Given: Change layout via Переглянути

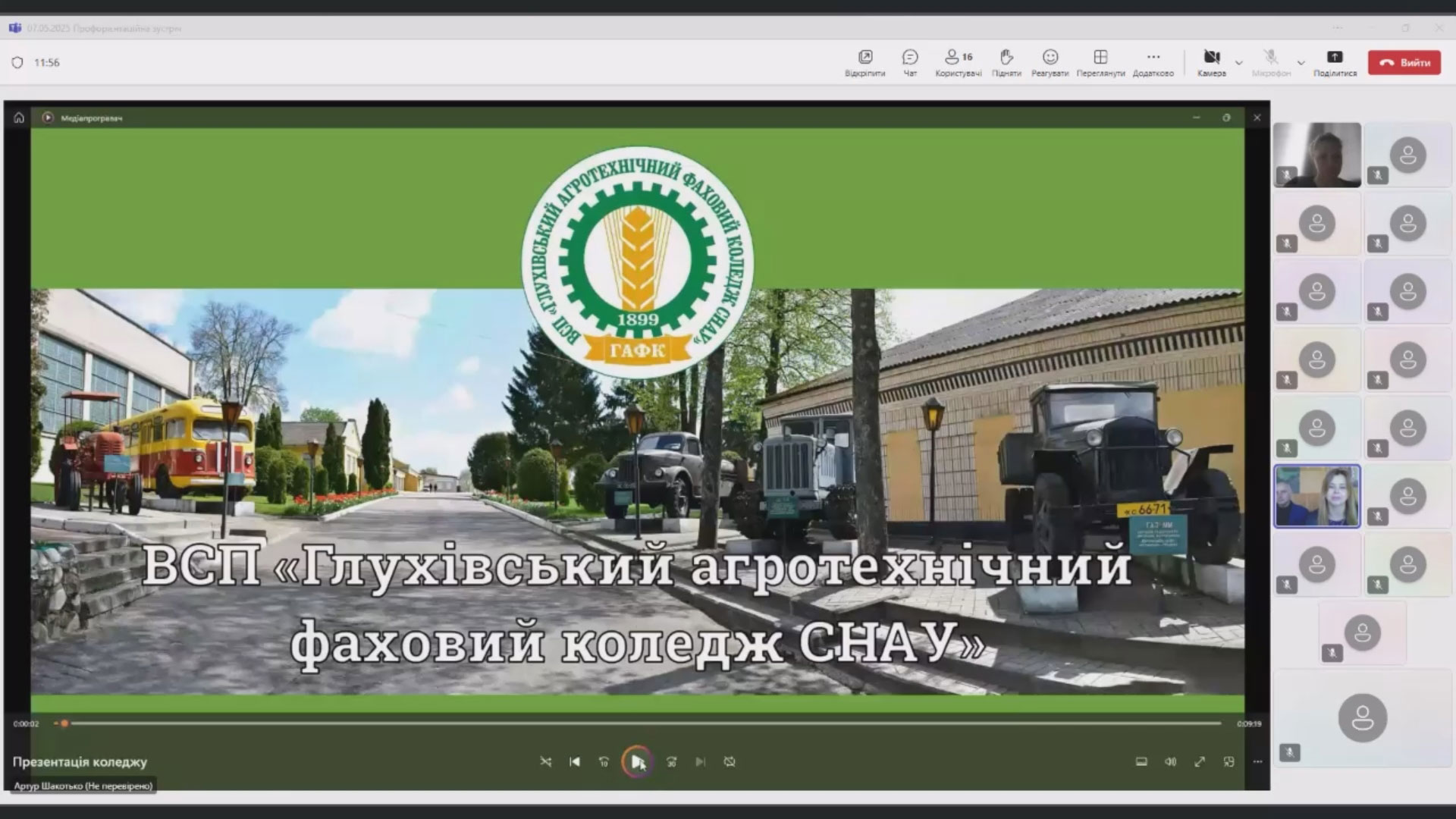Looking at the screenshot, I should pos(1100,62).
